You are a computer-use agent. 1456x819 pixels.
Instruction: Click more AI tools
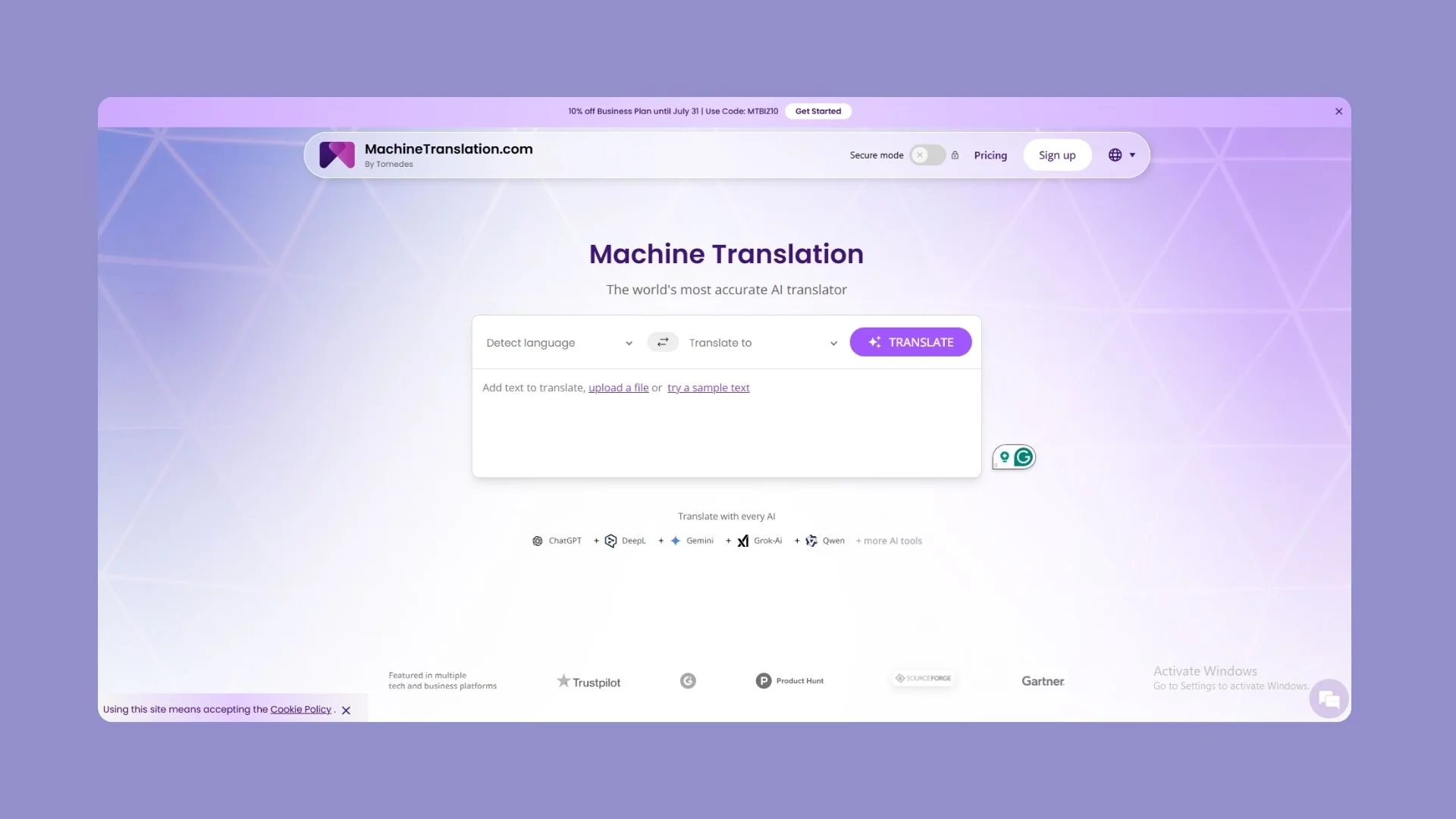pyautogui.click(x=888, y=541)
